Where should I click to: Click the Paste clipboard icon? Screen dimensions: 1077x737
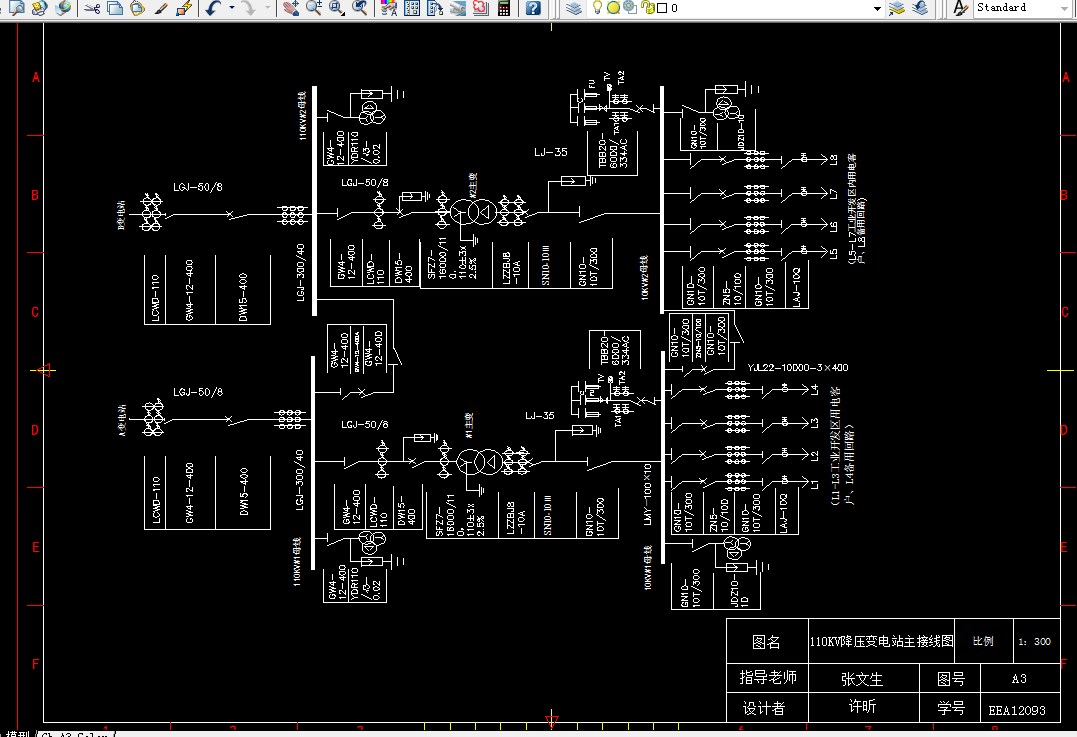[x=137, y=8]
